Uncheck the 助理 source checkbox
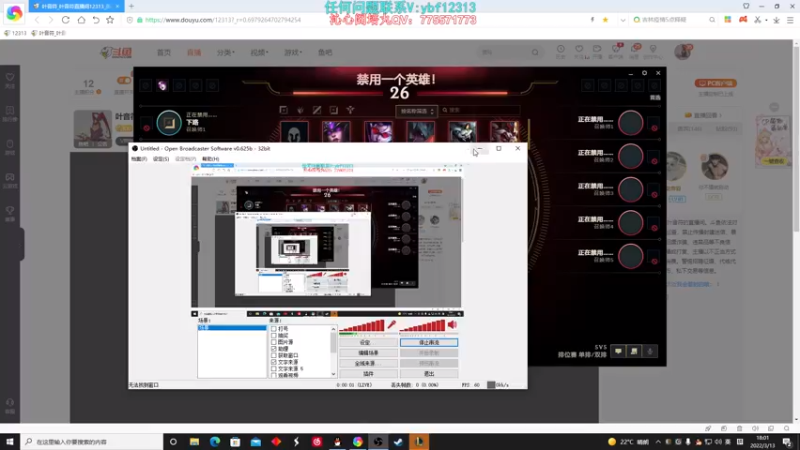Screen dimensions: 800x450 [x=274, y=348]
